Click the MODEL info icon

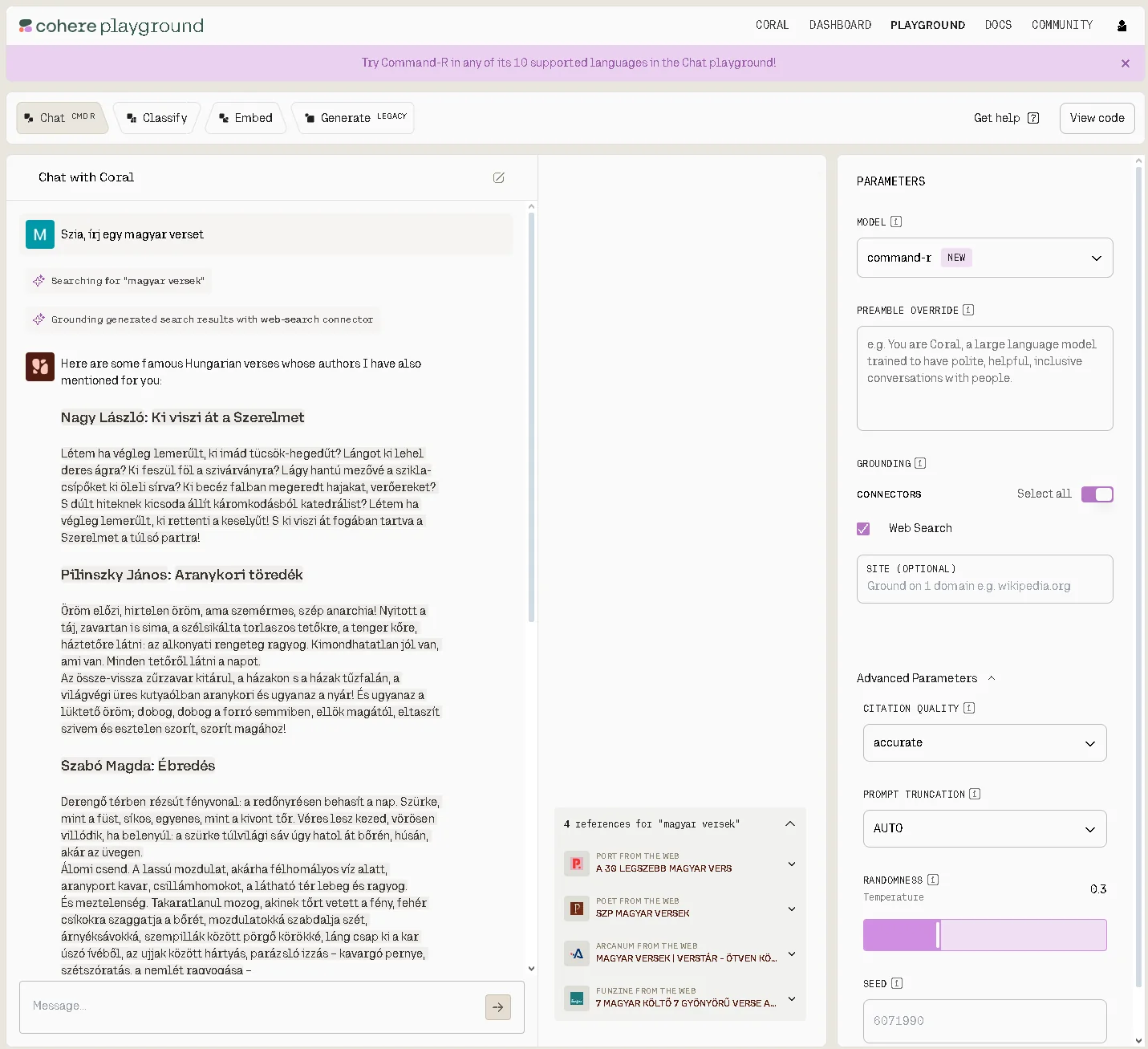point(896,222)
